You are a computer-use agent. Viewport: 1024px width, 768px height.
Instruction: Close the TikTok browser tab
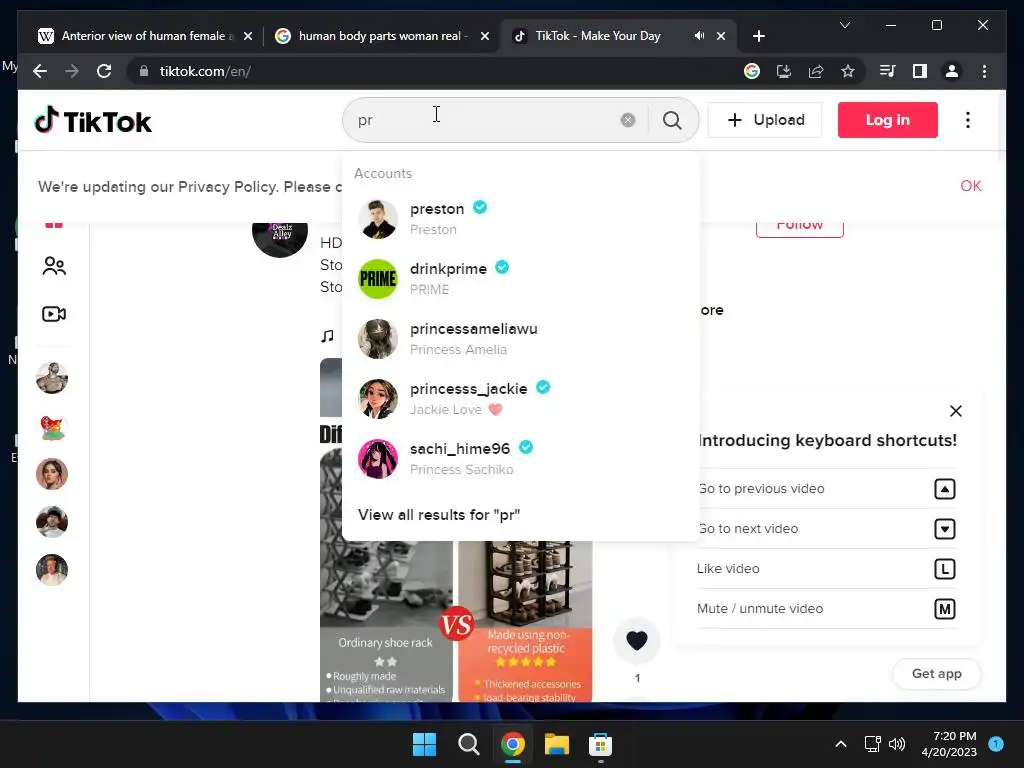[x=721, y=36]
